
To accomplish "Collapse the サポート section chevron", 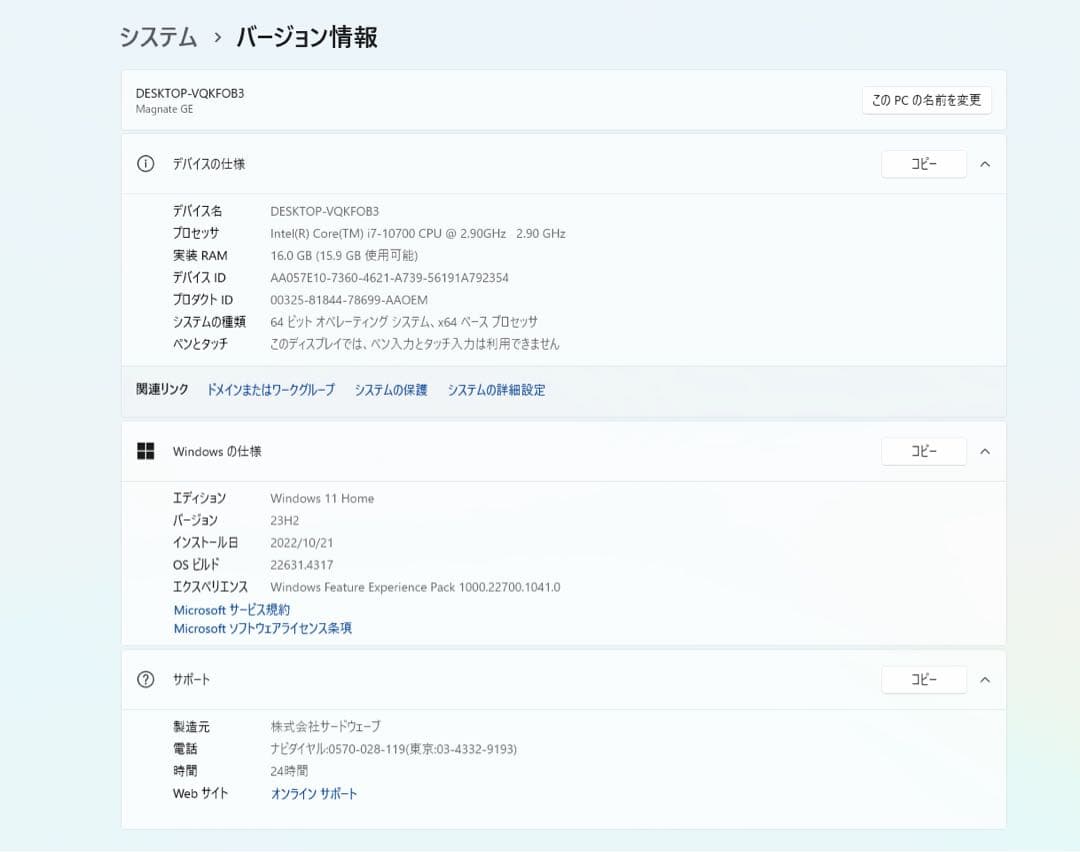I will [986, 679].
